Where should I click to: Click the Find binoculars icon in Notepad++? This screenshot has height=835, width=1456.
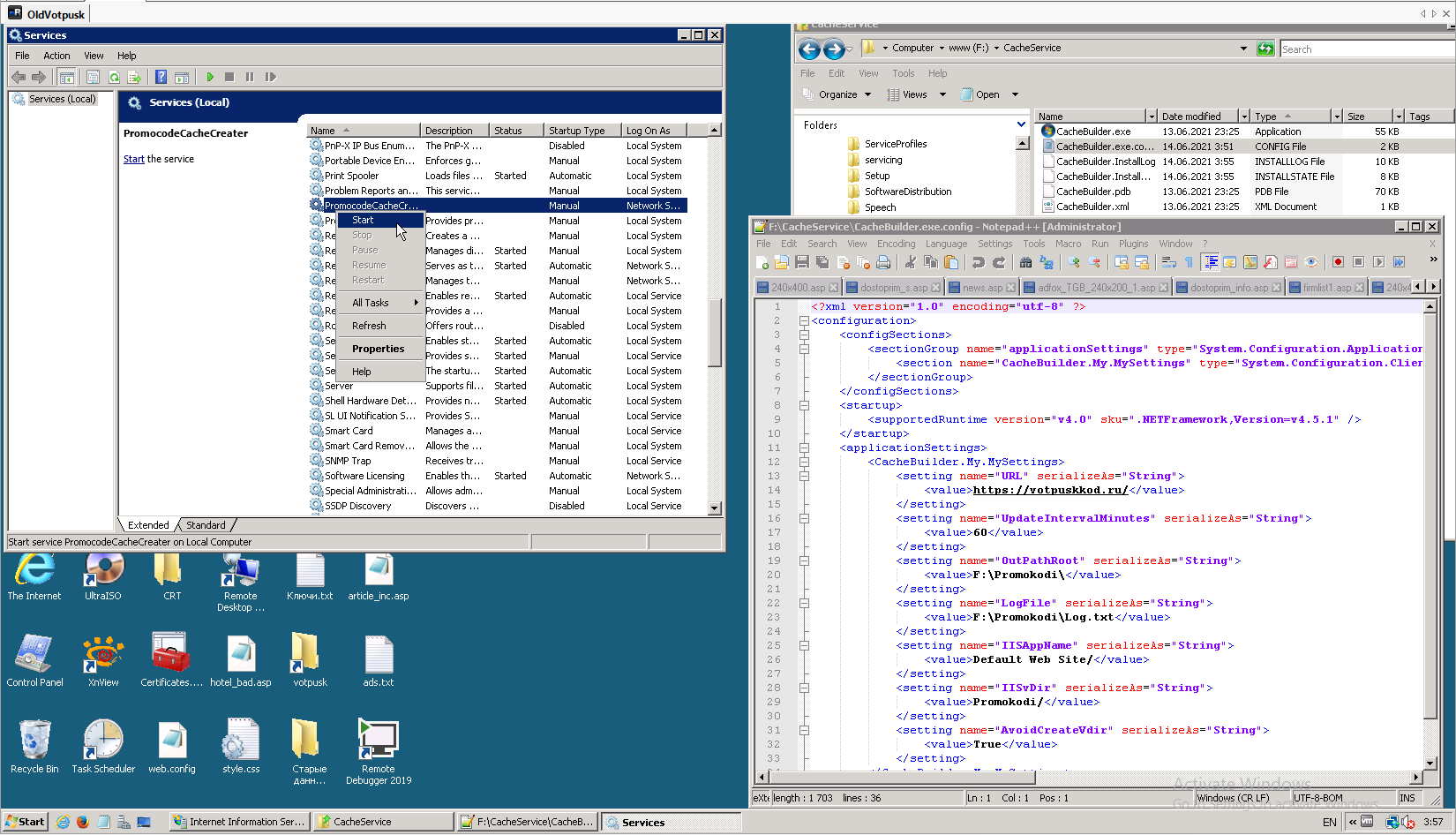1025,262
